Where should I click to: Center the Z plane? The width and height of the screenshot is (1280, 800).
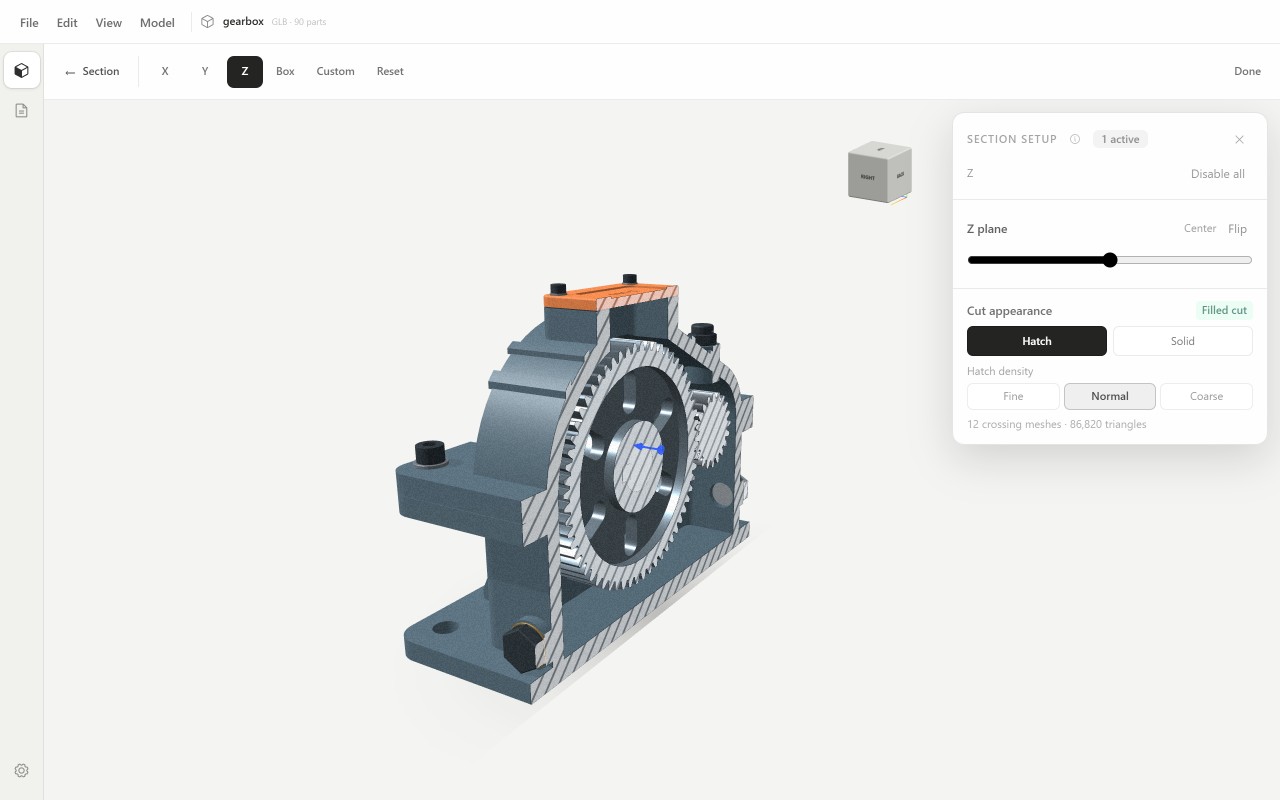[1200, 228]
